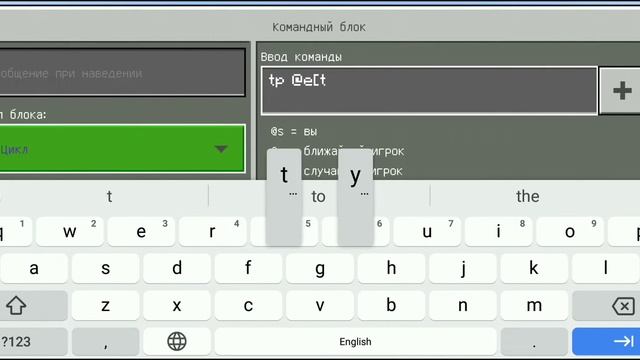Tap the l key
Image resolution: width=640 pixels, height=360 pixels.
[606, 268]
